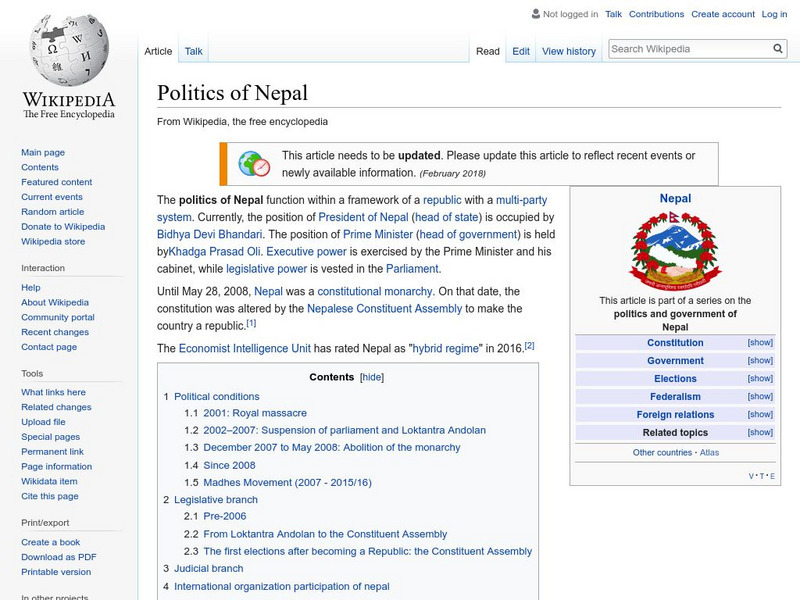Jump to Legislative branch section
Image resolution: width=800 pixels, height=600 pixels.
[x=215, y=499]
